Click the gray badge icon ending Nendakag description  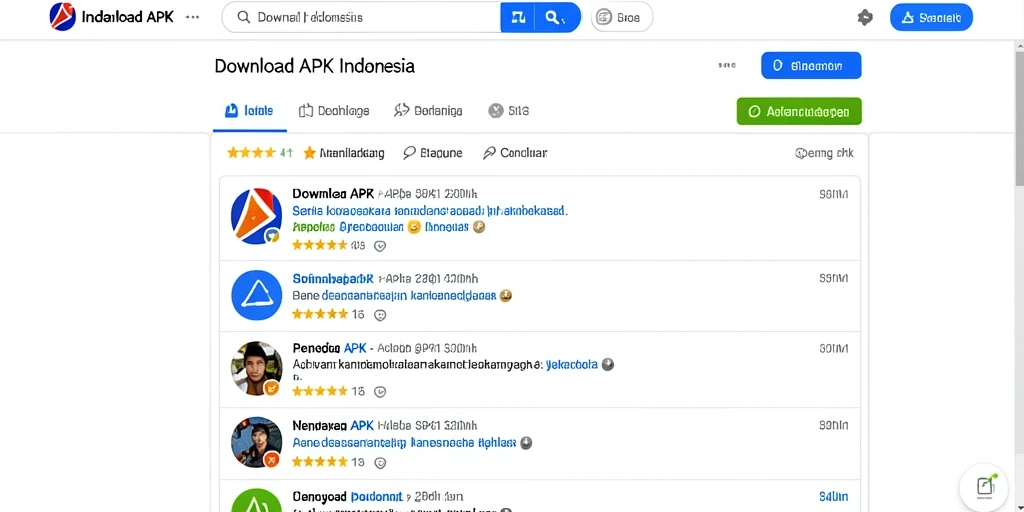[x=526, y=443]
